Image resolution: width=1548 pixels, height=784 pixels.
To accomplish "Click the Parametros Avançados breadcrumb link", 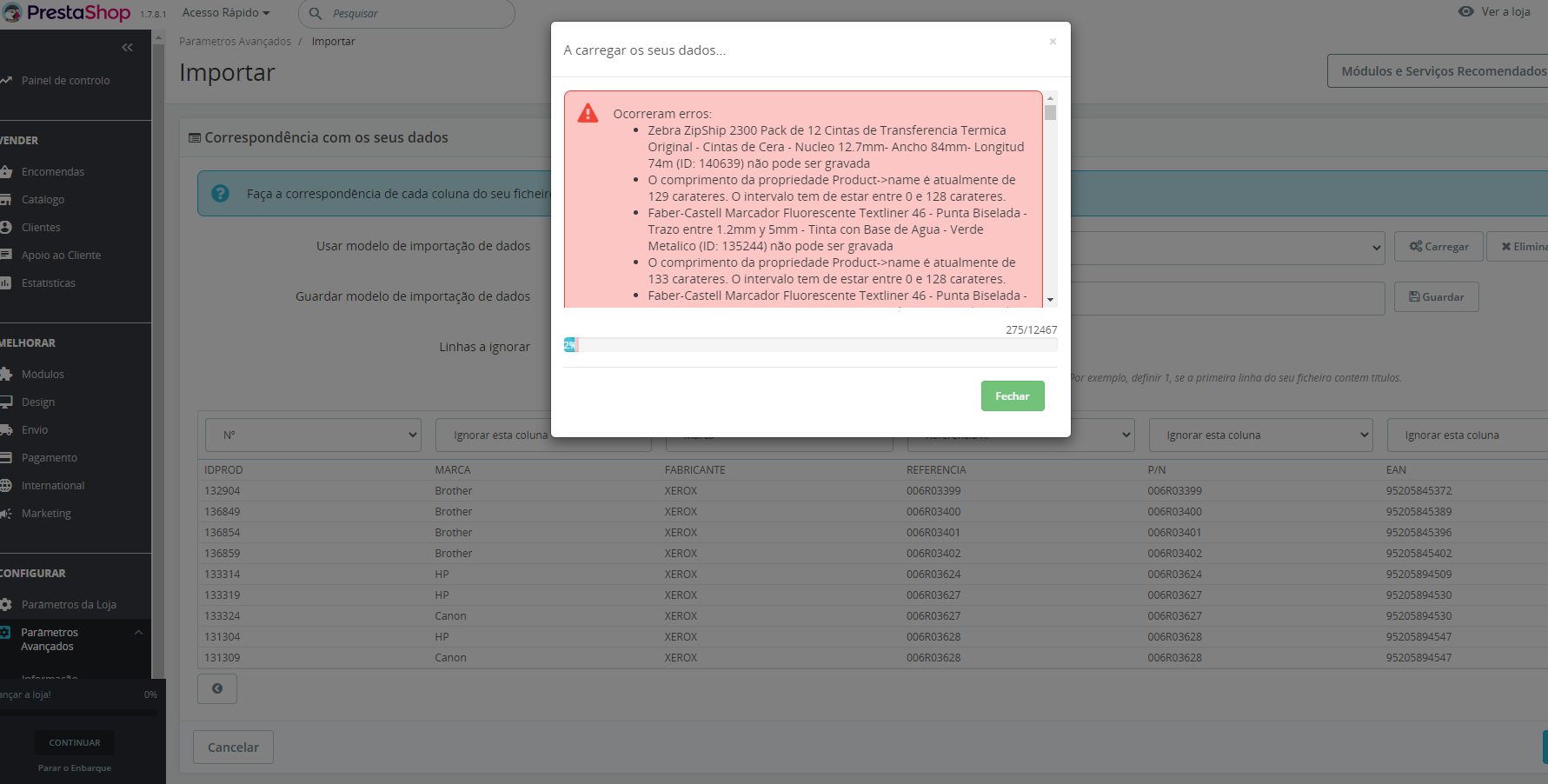I will click(236, 42).
